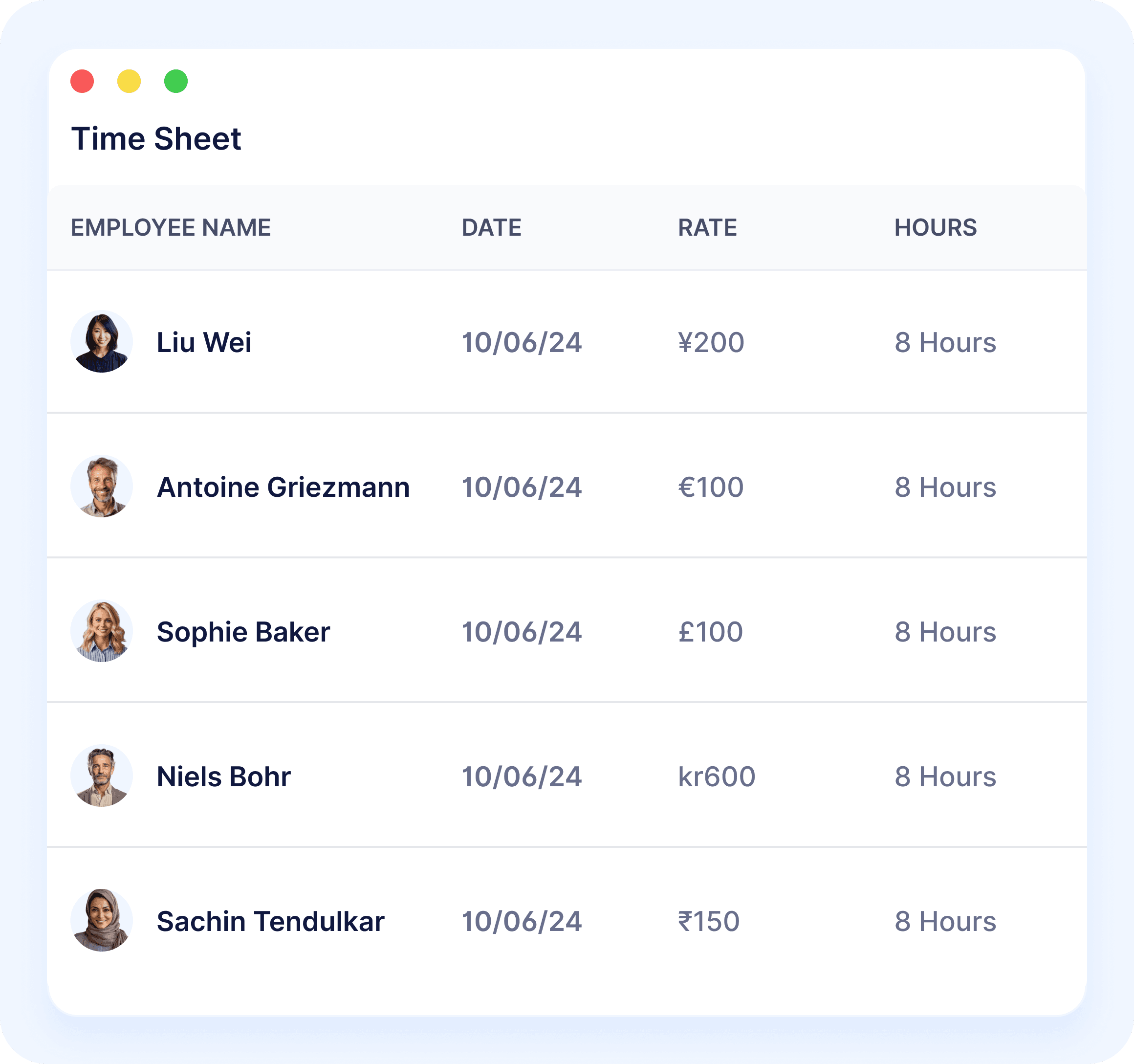Click 8 Hours in Antoine Griezmann's row
Viewport: 1134px width, 1064px height.
945,487
